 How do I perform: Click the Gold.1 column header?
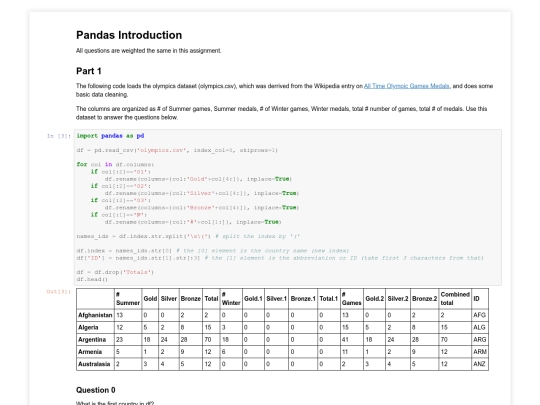253,299
